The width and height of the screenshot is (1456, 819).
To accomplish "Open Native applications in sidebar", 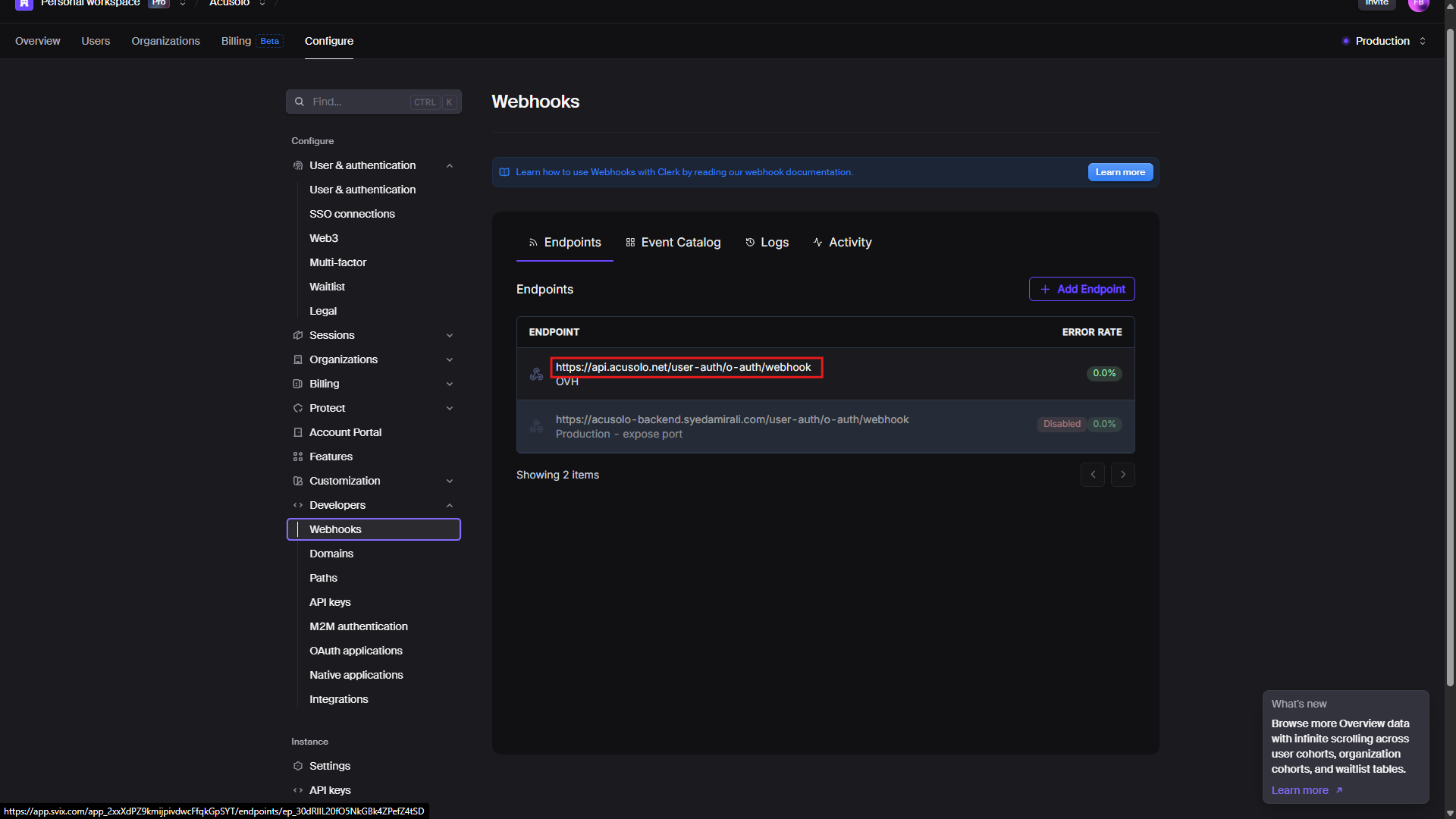I will tap(356, 675).
